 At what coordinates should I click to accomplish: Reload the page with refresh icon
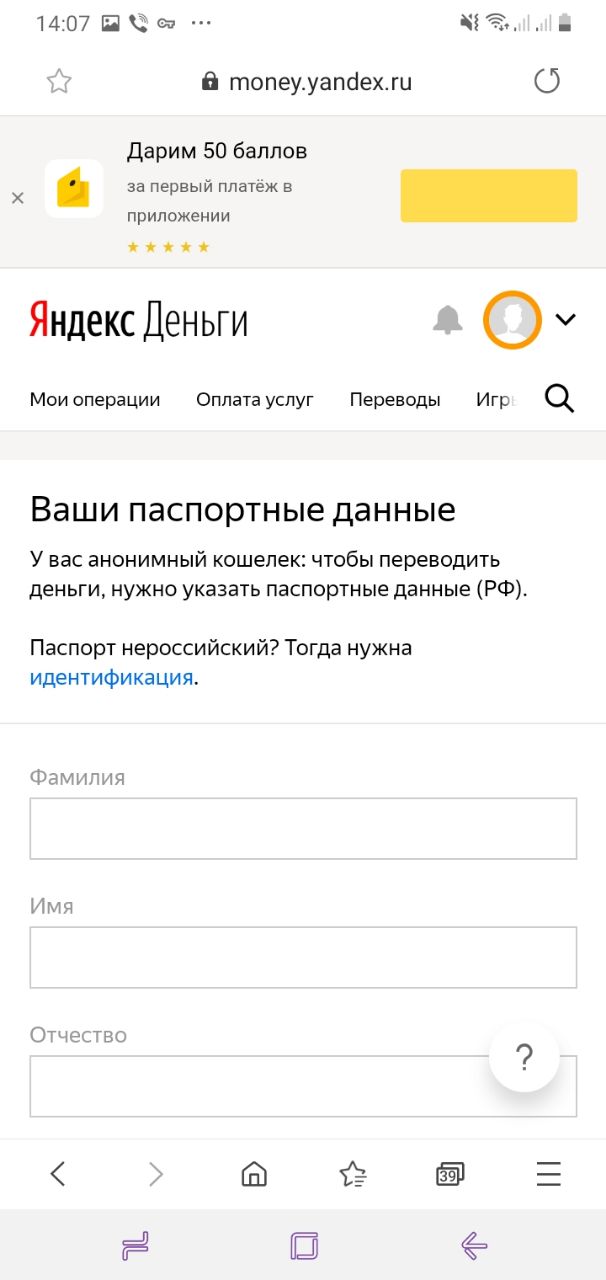click(547, 81)
